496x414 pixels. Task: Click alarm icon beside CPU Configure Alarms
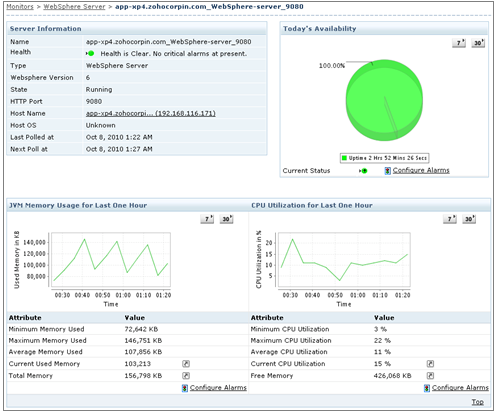tap(427, 388)
